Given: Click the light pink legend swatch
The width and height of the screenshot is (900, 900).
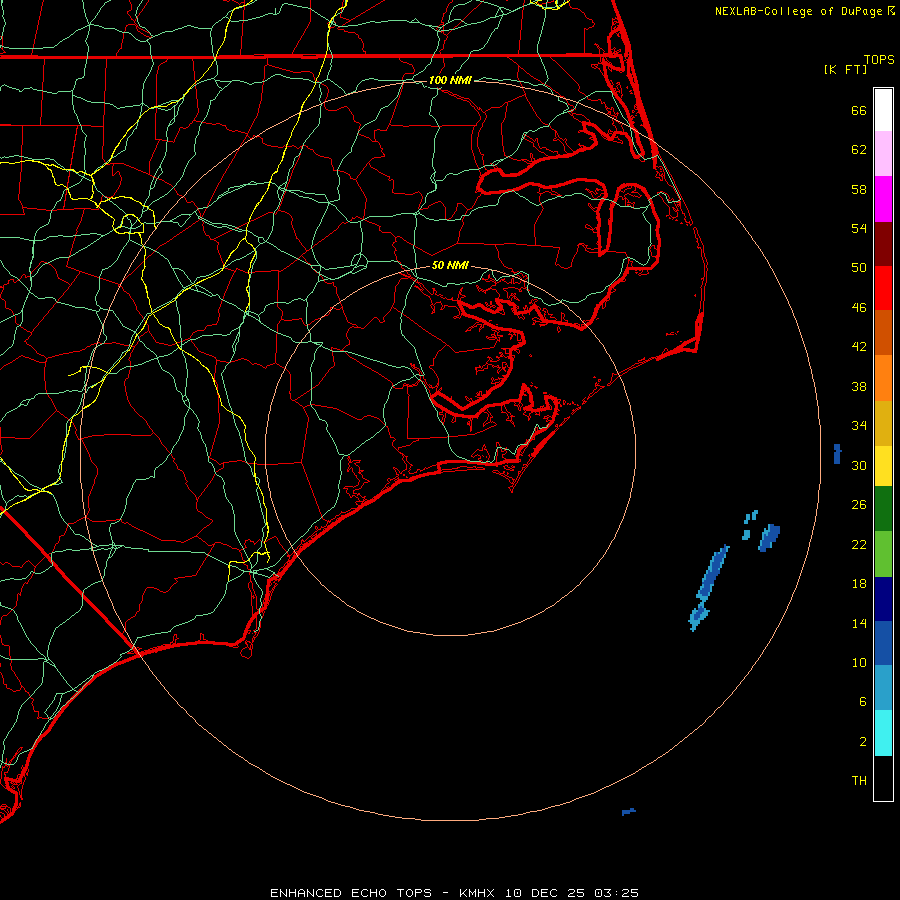Looking at the screenshot, I should click(x=883, y=153).
